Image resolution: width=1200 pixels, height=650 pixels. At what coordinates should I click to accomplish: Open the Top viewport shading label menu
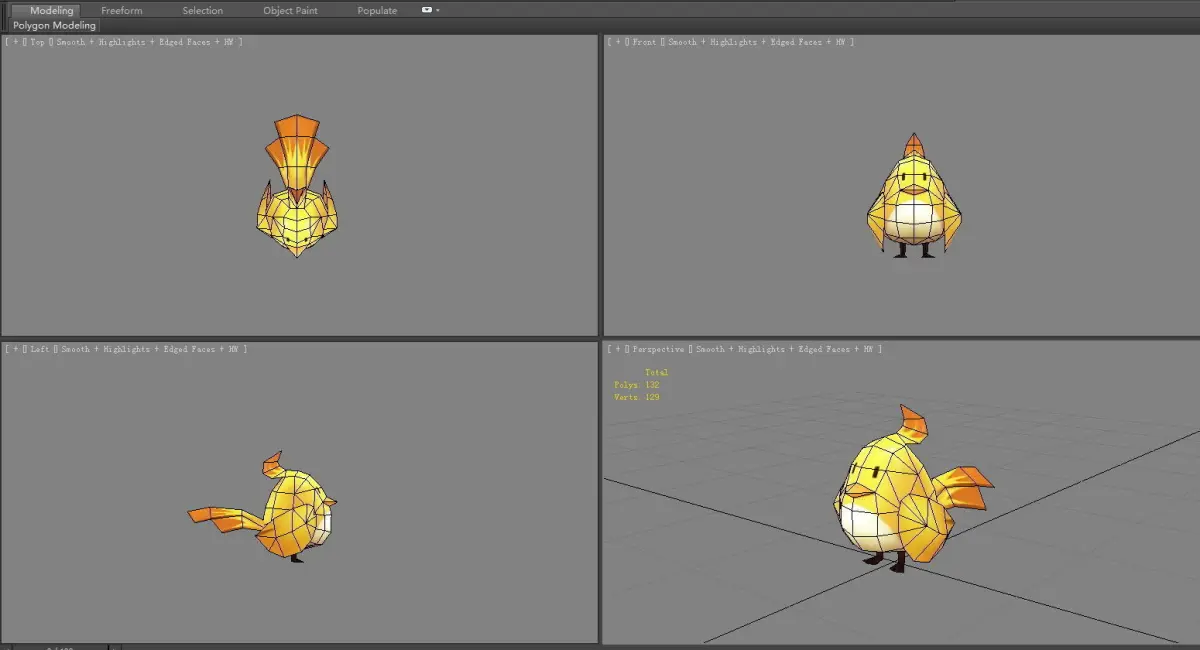(146, 42)
